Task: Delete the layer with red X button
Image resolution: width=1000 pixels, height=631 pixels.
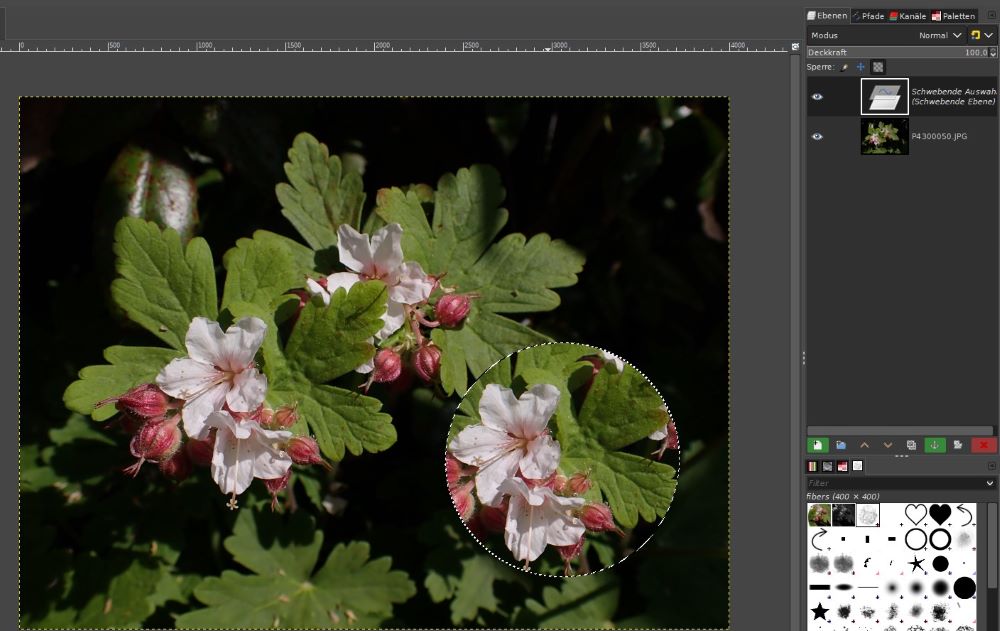Action: pyautogui.click(x=984, y=445)
